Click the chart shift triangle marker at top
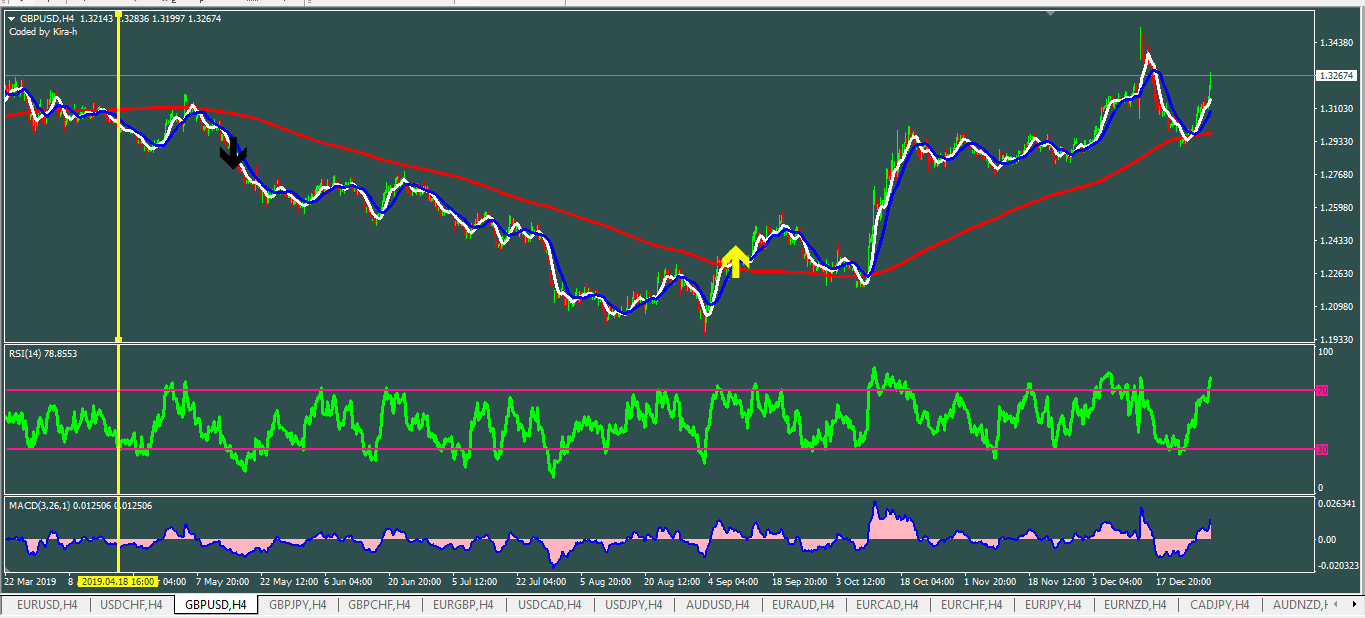Screen dimensions: 1365x618 (1050, 14)
